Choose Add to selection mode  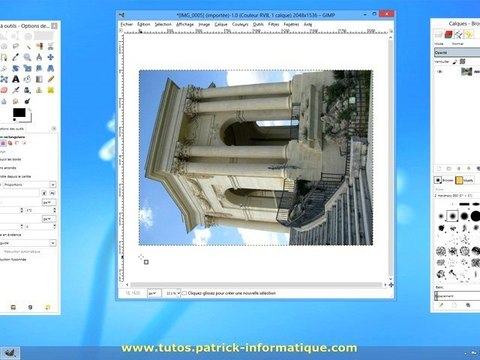click(10, 143)
